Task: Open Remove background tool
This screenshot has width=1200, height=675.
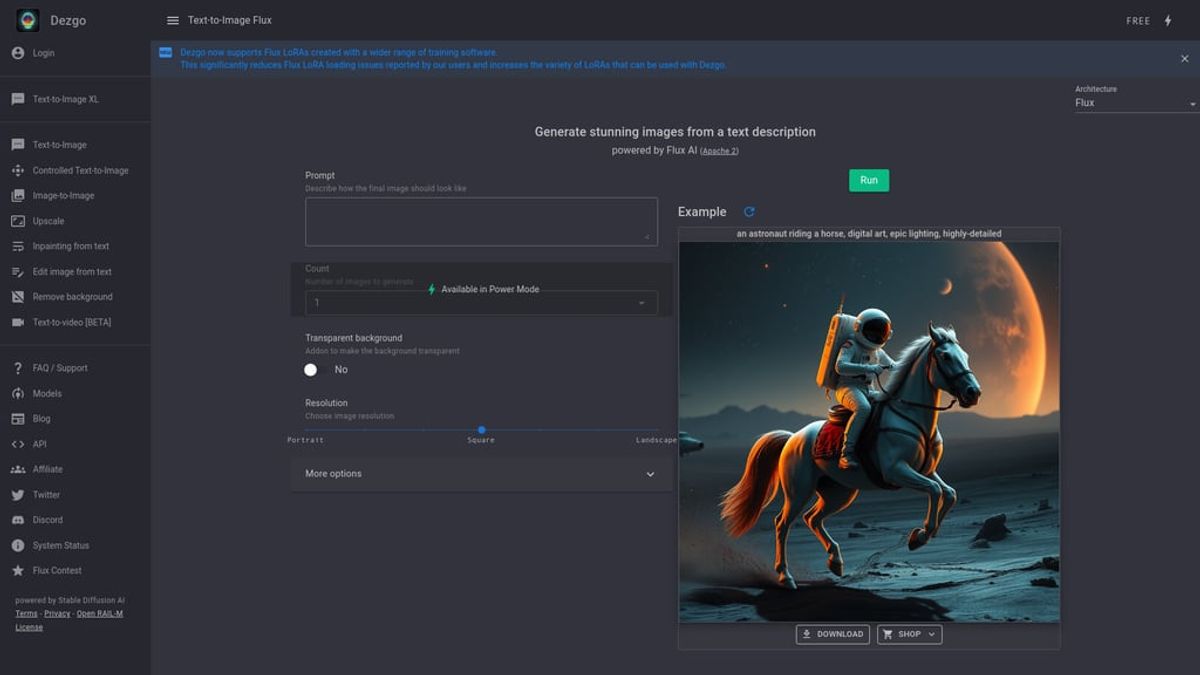Action: (x=72, y=297)
